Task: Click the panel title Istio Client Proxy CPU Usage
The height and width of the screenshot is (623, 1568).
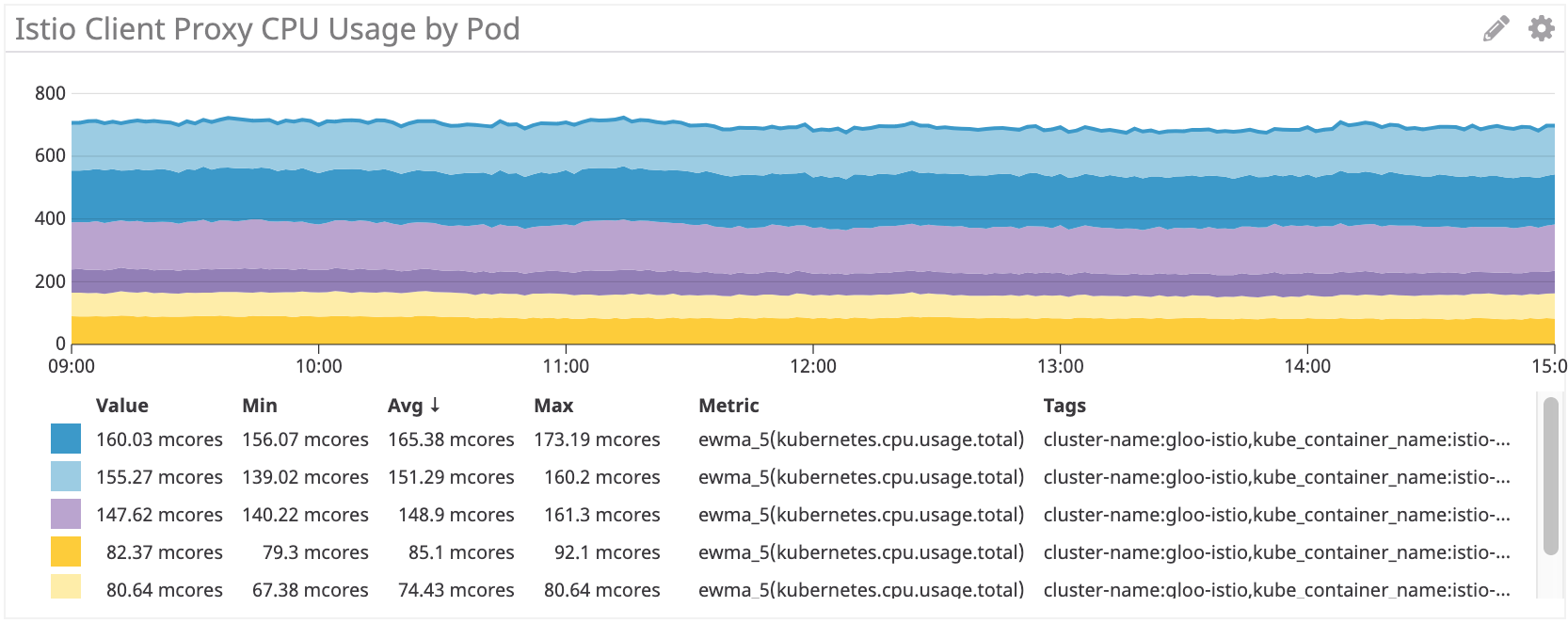Action: 267,29
